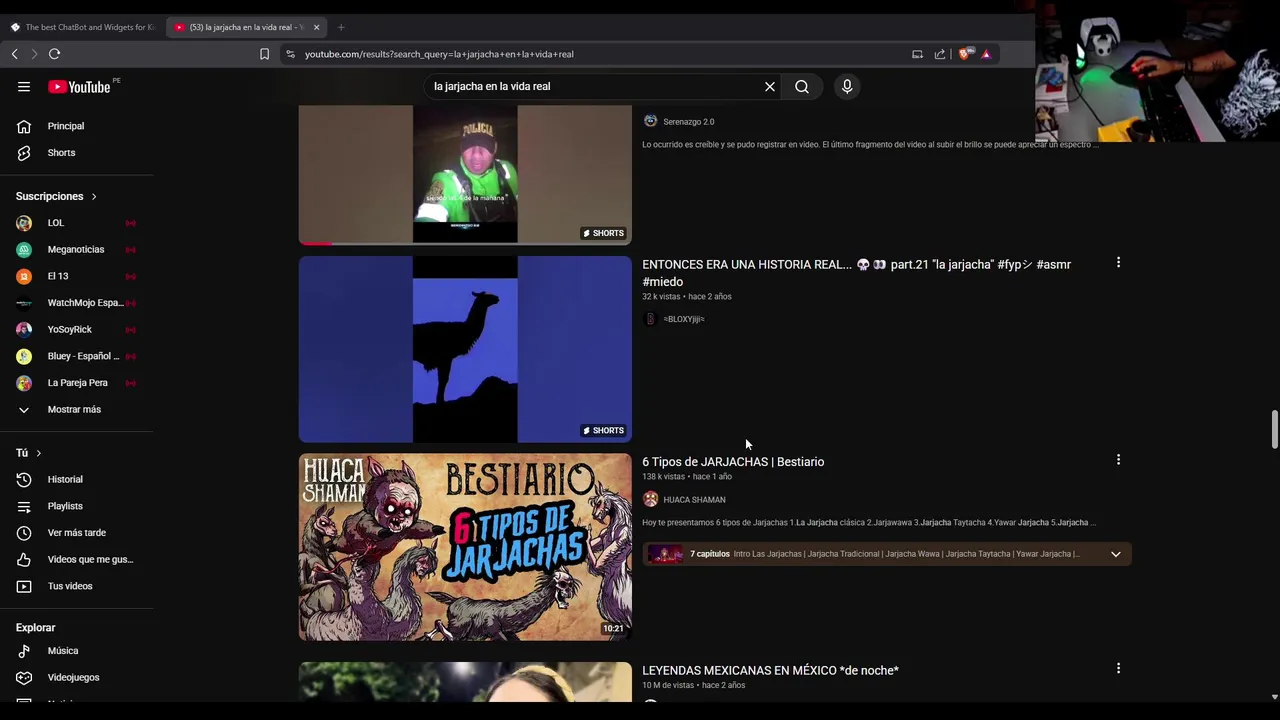Run the search with magnifier button
Image resolution: width=1280 pixels, height=720 pixels.
(x=802, y=87)
